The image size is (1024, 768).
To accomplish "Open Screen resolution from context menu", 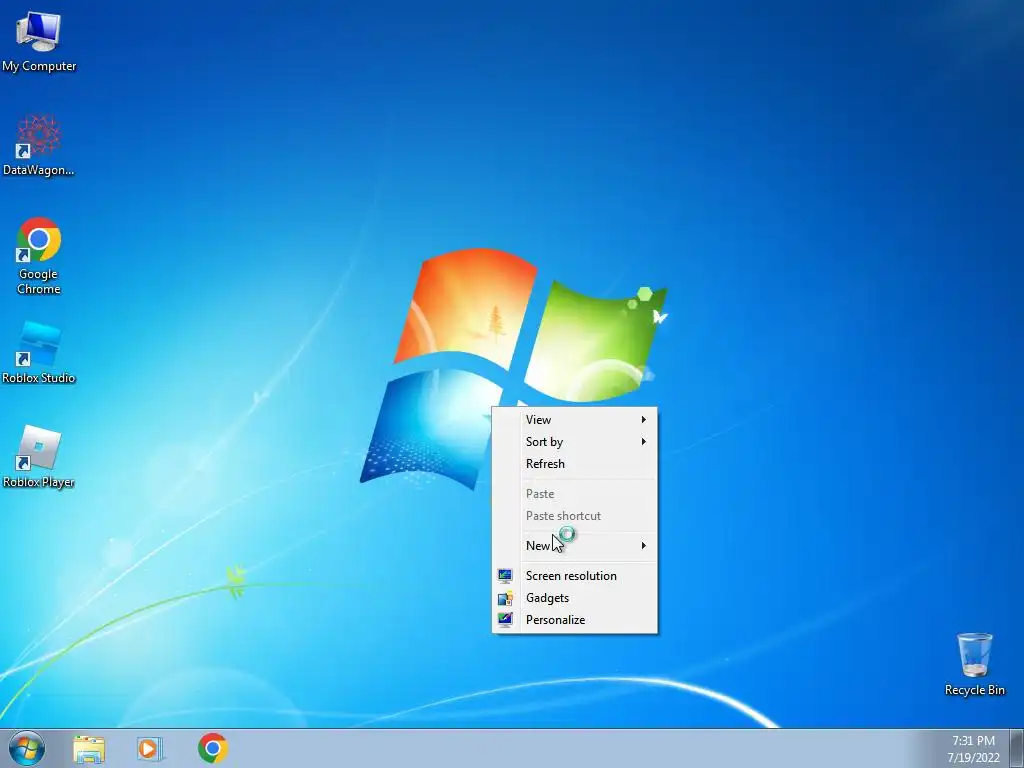I will pyautogui.click(x=575, y=575).
